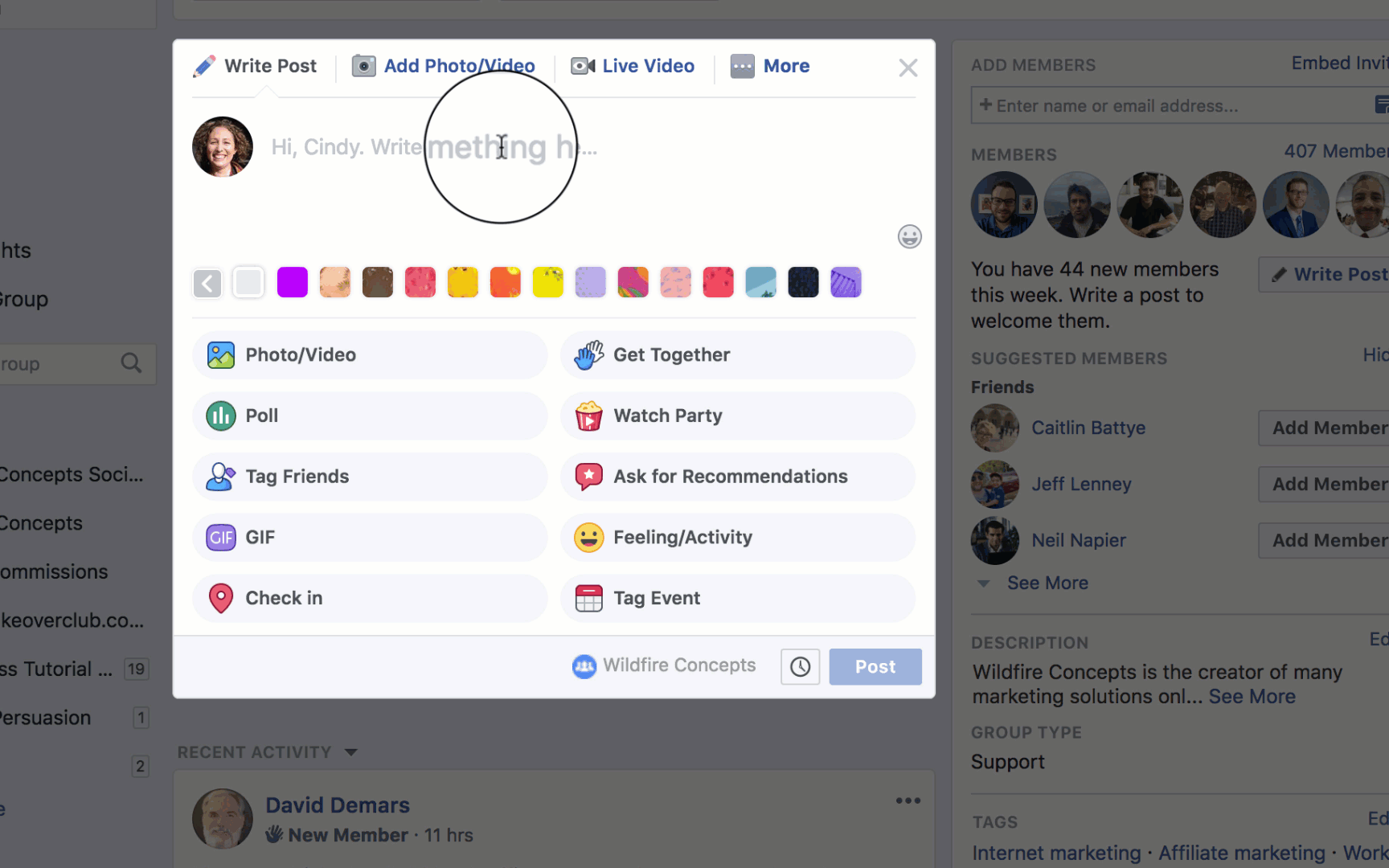Open the emoji picker smiley icon
Image resolution: width=1389 pixels, height=868 pixels.
pyautogui.click(x=909, y=236)
